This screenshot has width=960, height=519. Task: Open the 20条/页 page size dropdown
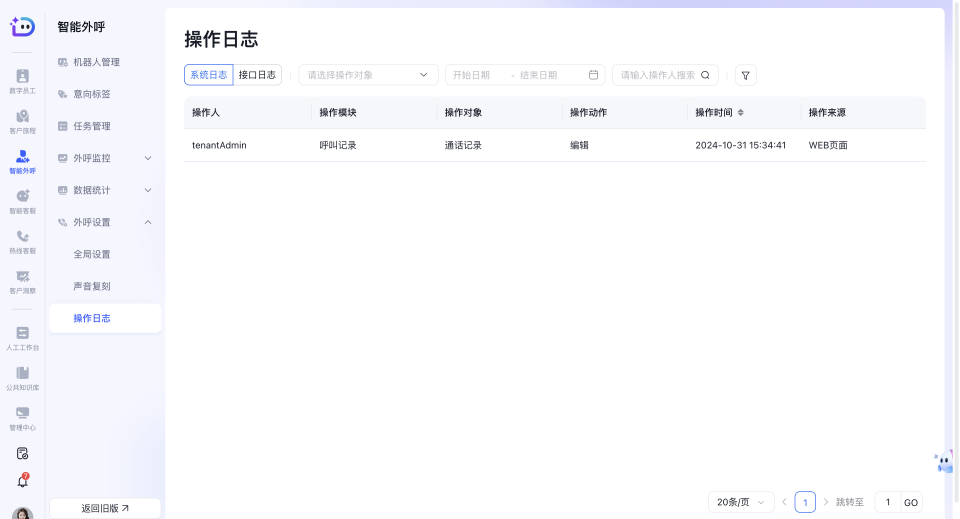point(741,502)
